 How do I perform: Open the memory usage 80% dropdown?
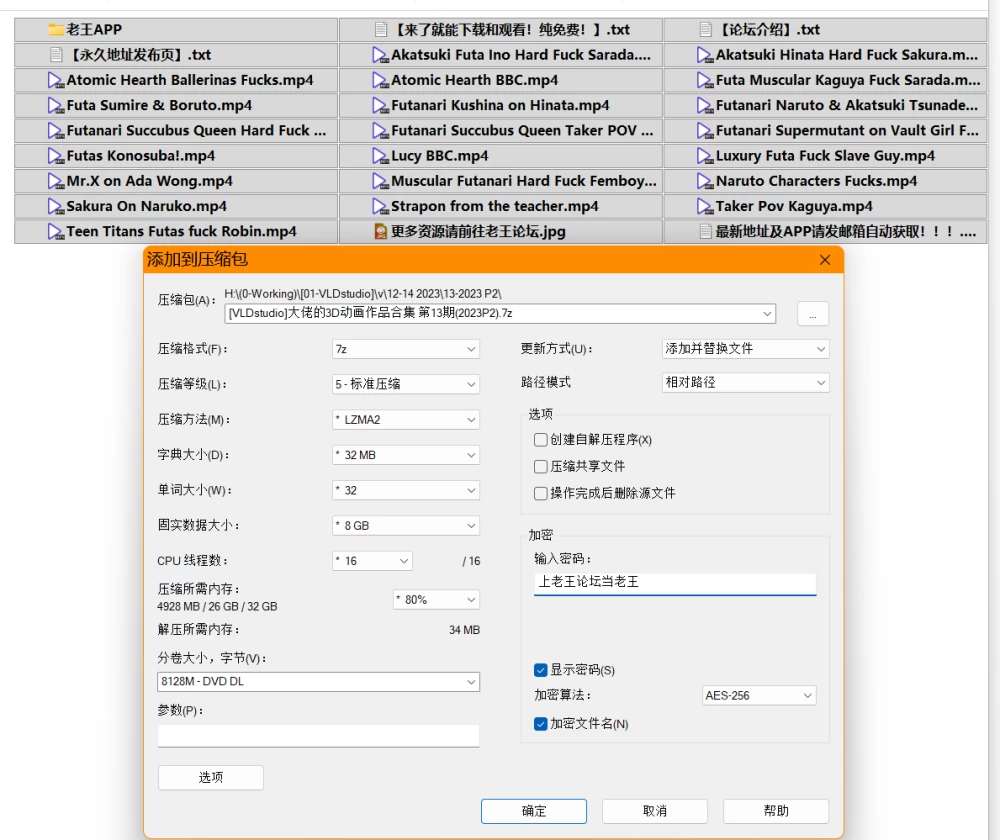pyautogui.click(x=436, y=600)
